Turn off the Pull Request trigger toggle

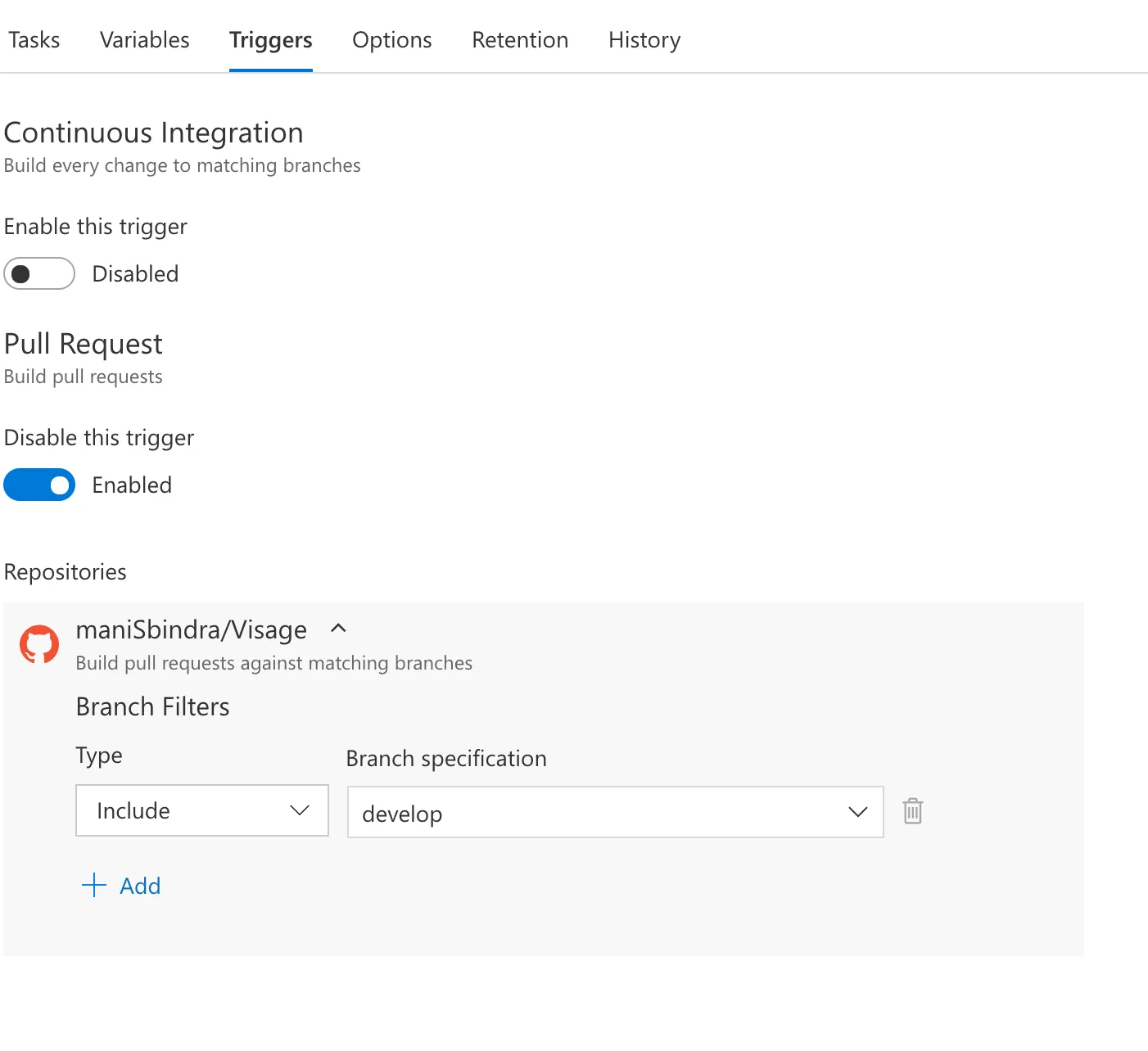pyautogui.click(x=39, y=485)
